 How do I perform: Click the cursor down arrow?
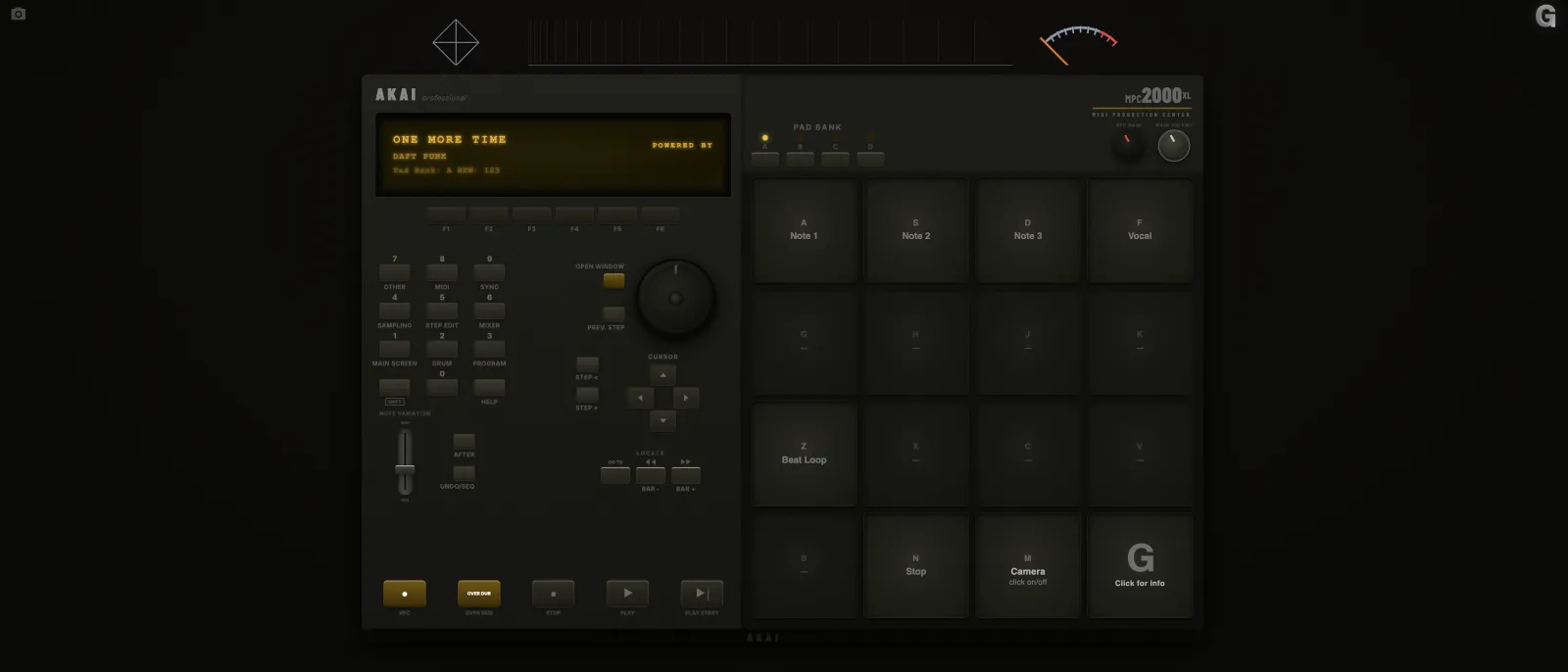point(662,420)
